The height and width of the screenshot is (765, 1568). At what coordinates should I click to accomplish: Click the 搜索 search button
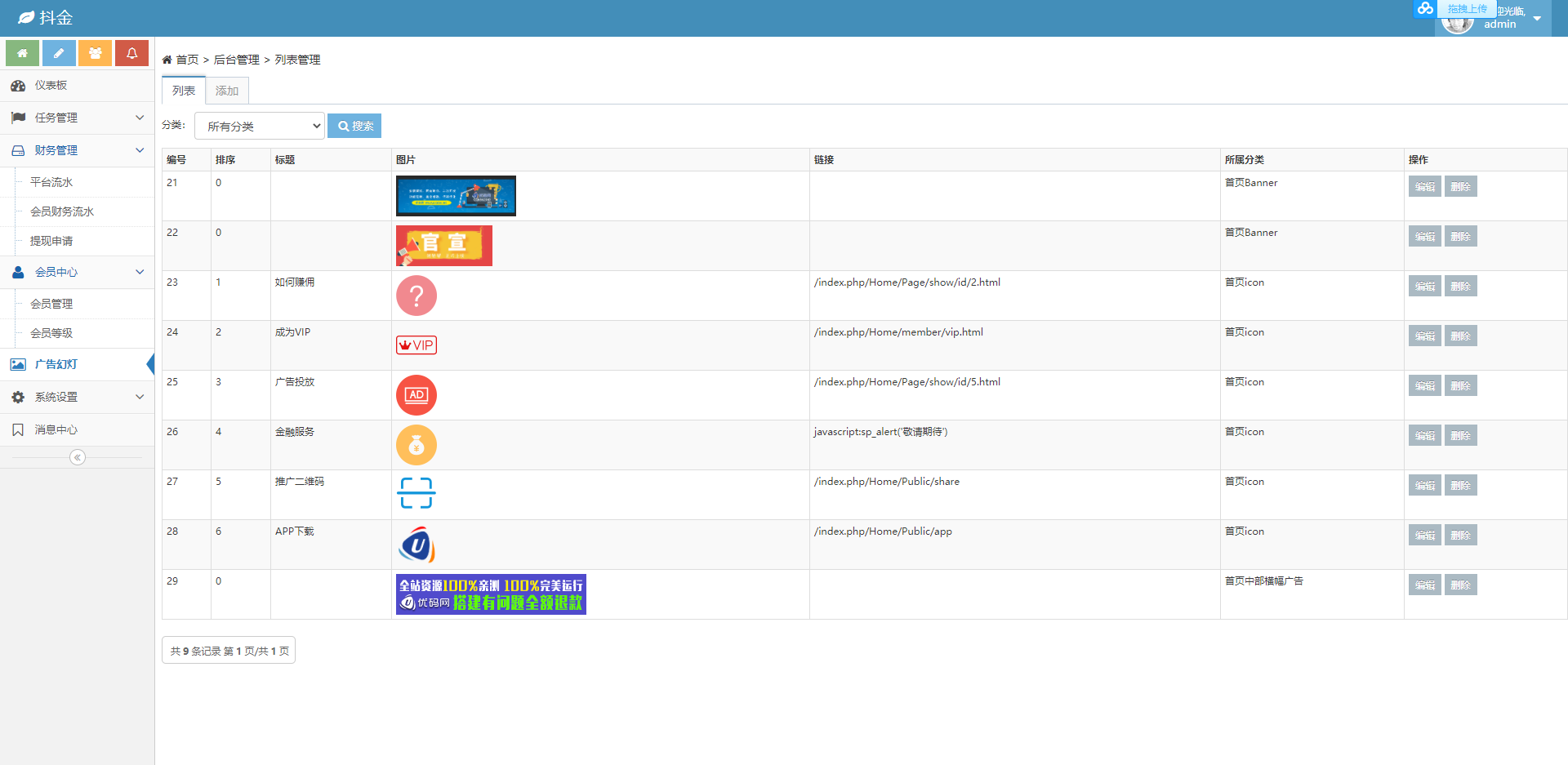point(354,126)
